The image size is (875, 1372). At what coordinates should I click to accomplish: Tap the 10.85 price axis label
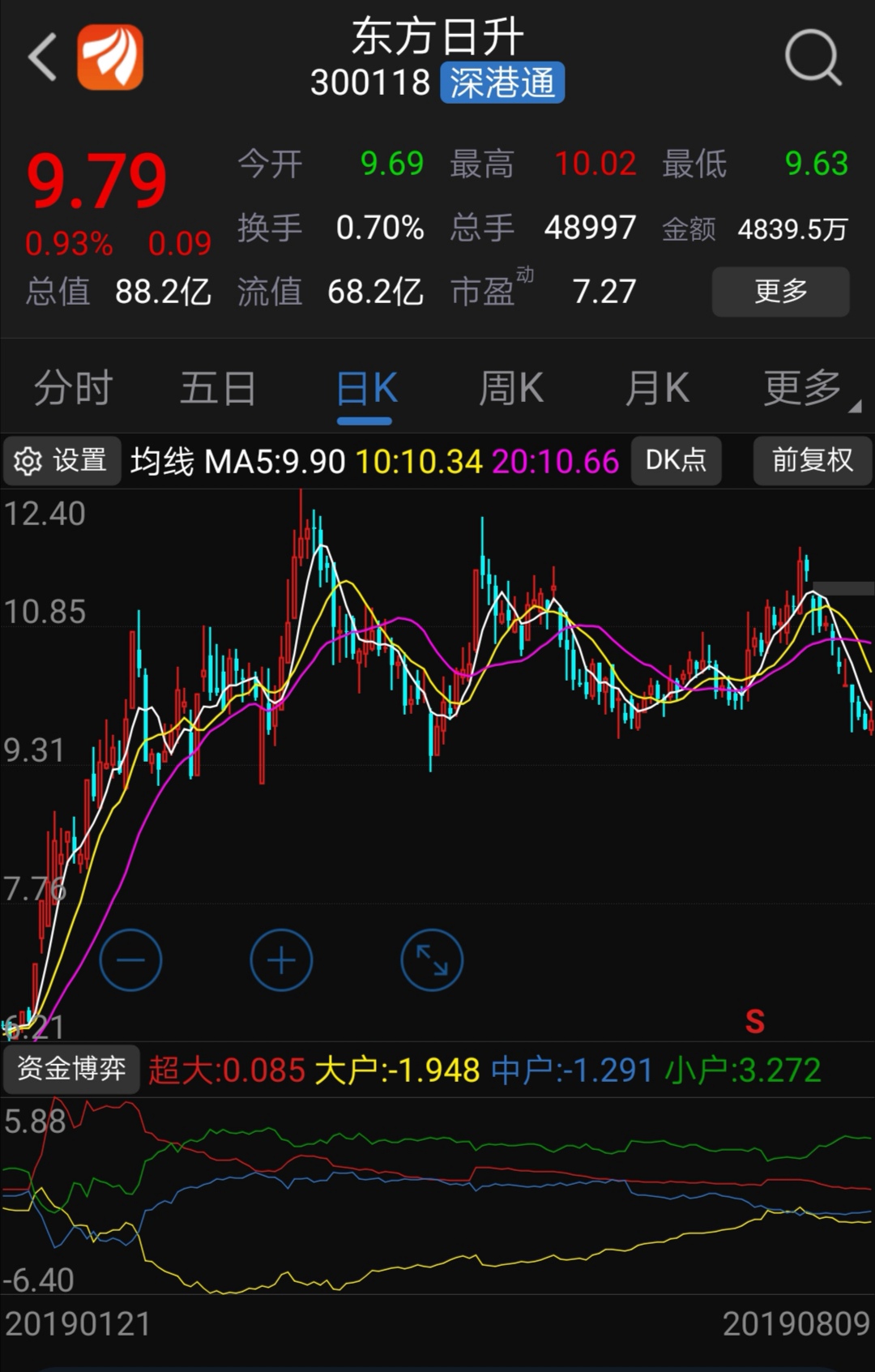coord(45,612)
